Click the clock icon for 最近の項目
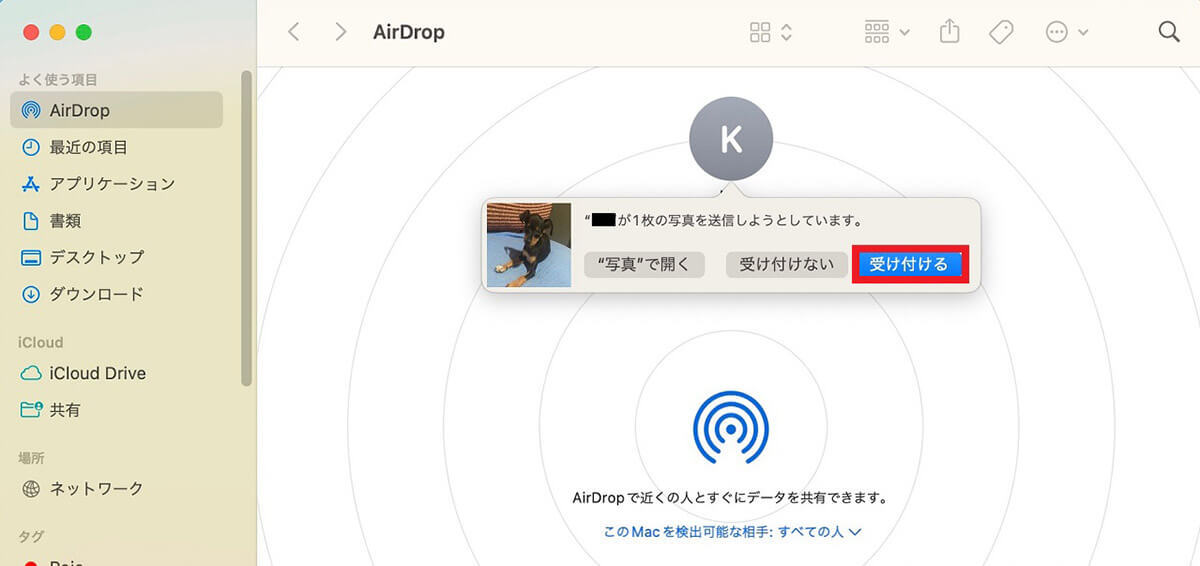 click(x=31, y=147)
